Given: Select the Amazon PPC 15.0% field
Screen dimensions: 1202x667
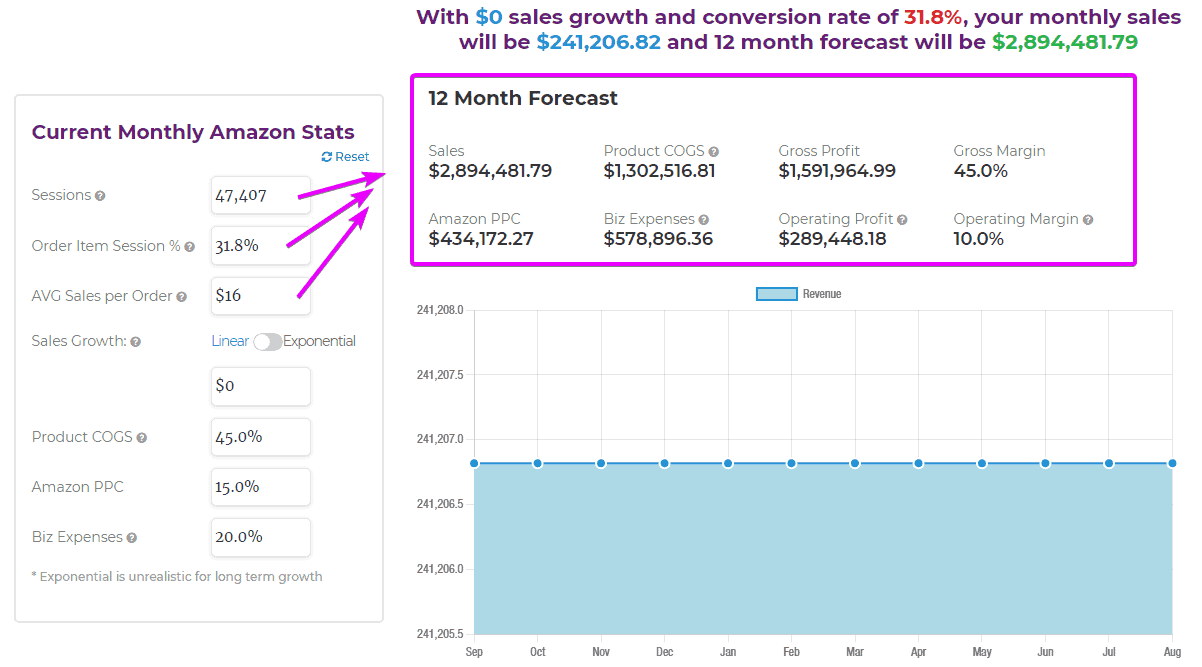Looking at the screenshot, I should [260, 487].
